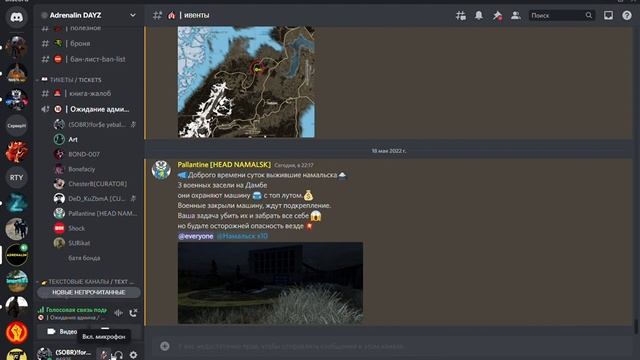Image resolution: width=640 pixels, height=360 pixels.
Task: Open Pallantine [HEAD NAMALSK] author name
Action: pyautogui.click(x=224, y=164)
